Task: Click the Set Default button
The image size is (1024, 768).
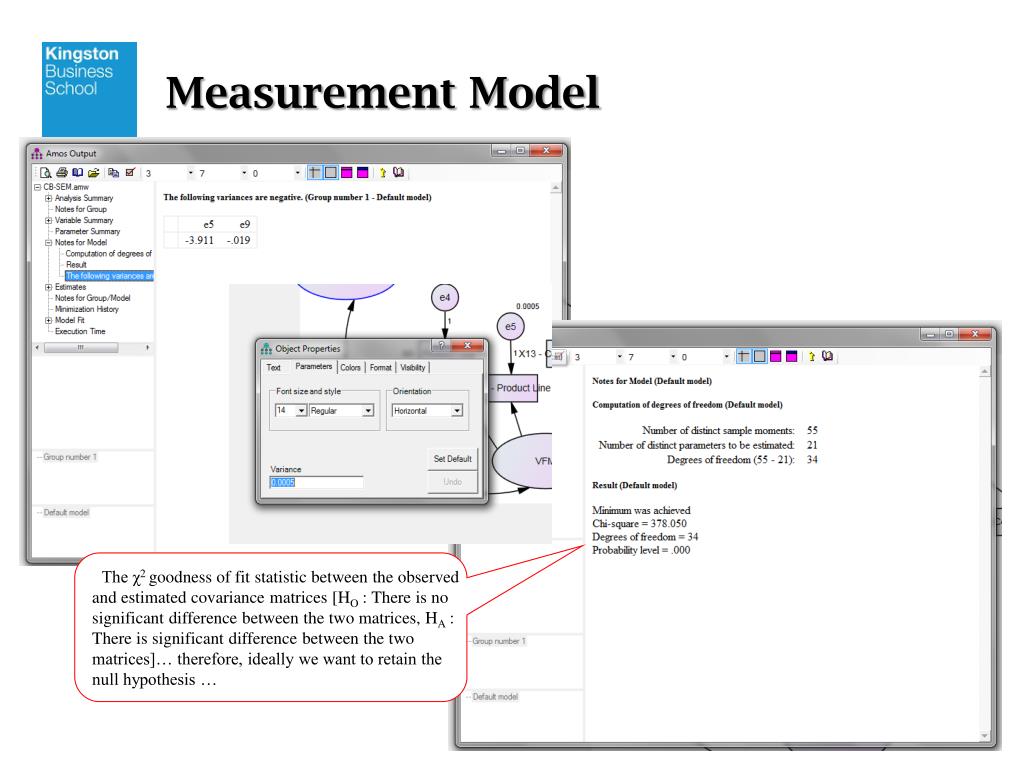Action: (x=453, y=458)
